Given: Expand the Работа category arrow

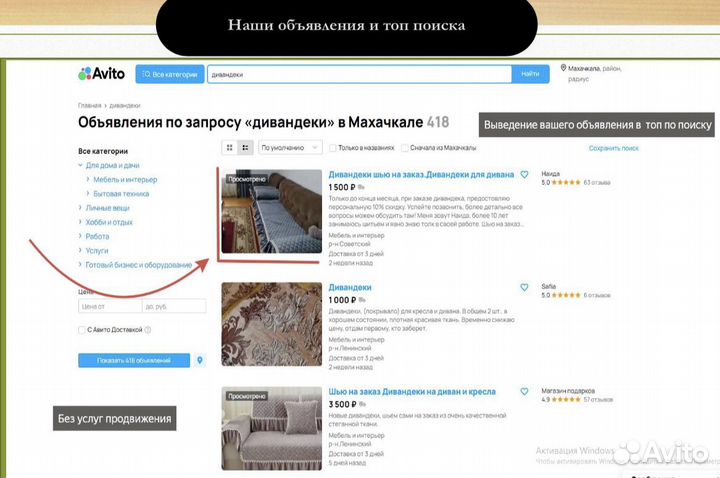Looking at the screenshot, I should pos(80,236).
